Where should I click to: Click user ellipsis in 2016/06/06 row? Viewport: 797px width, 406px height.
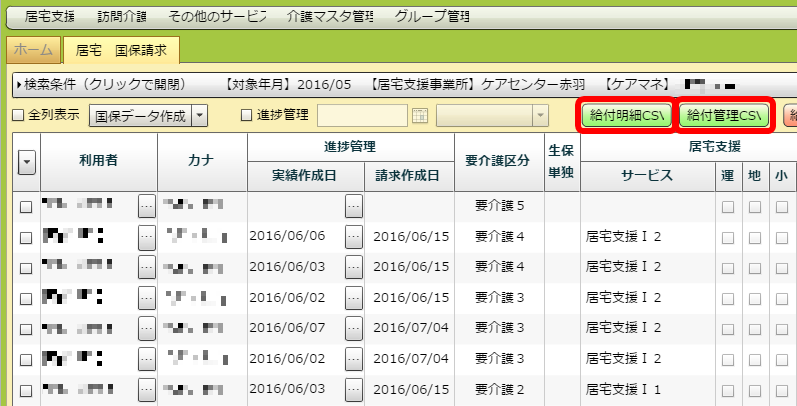click(146, 237)
